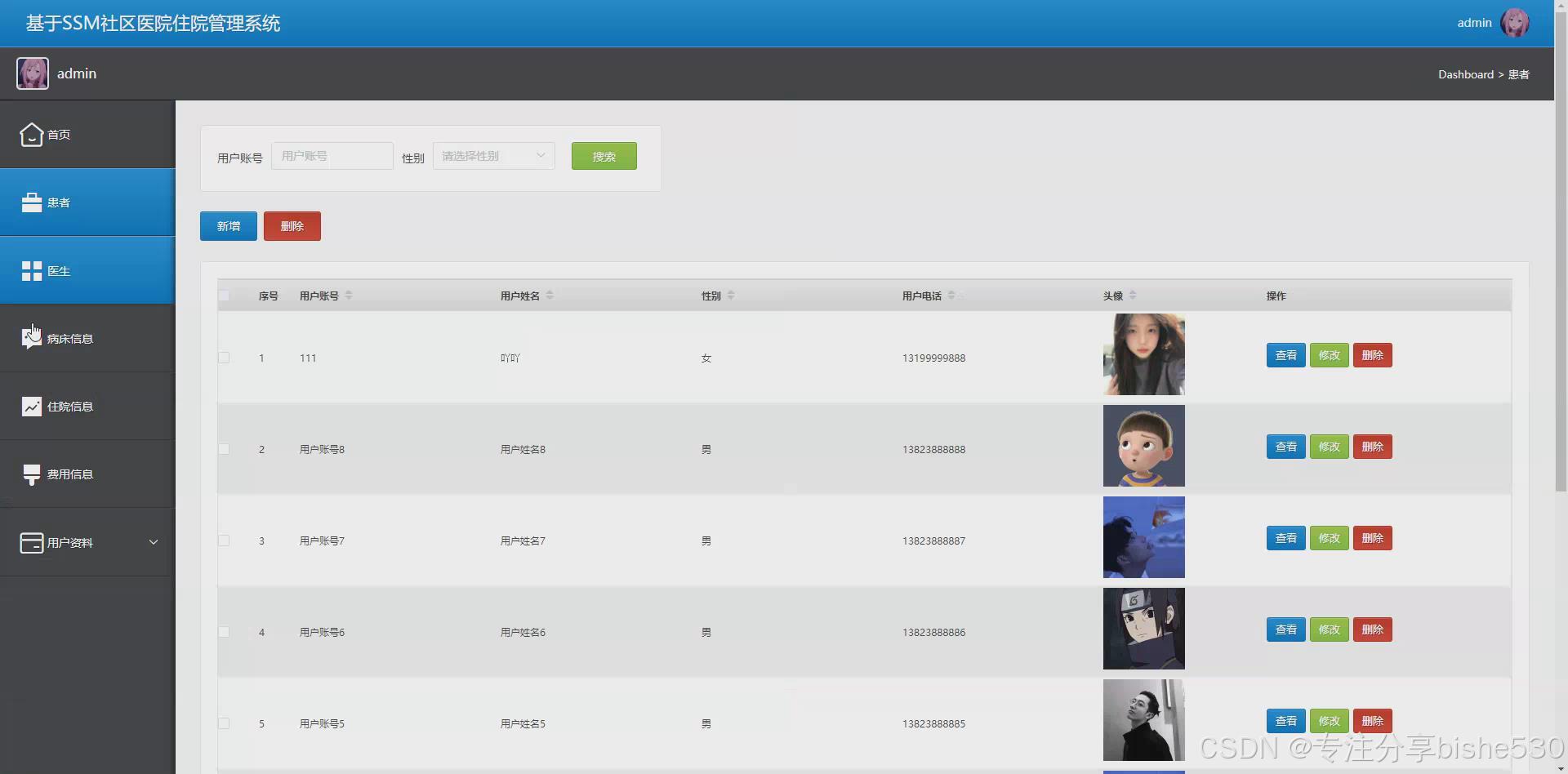Click the 医生 grid icon

coord(31,271)
